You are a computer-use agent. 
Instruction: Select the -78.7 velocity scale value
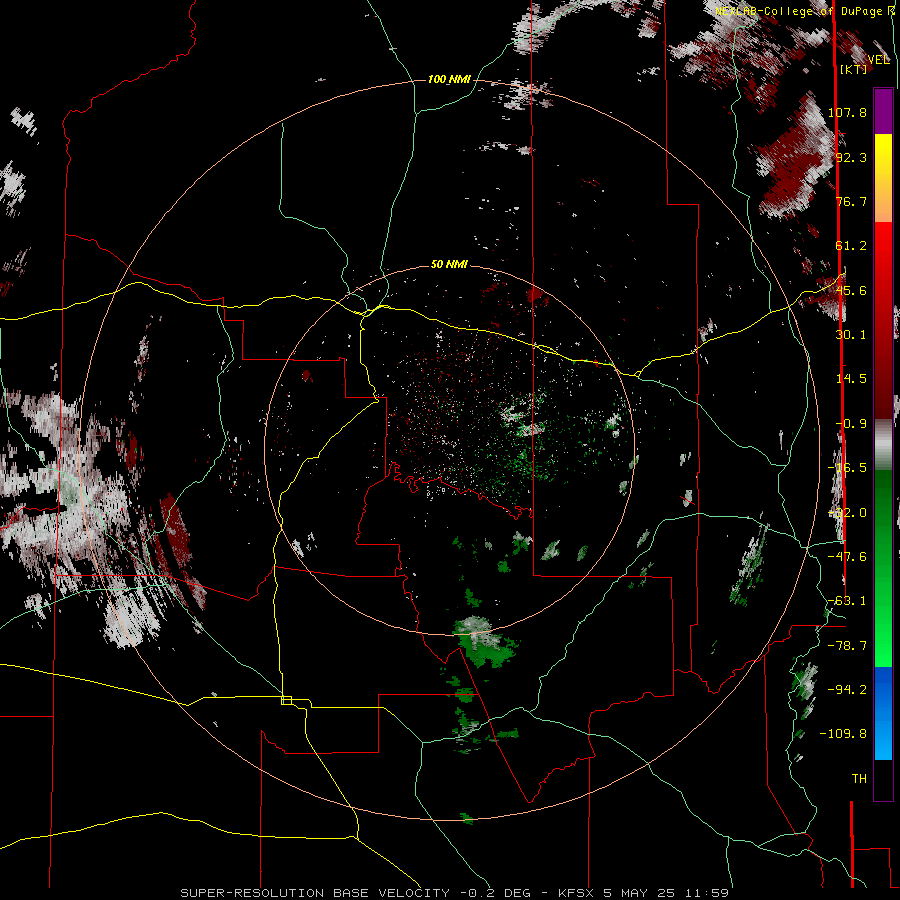coord(847,646)
